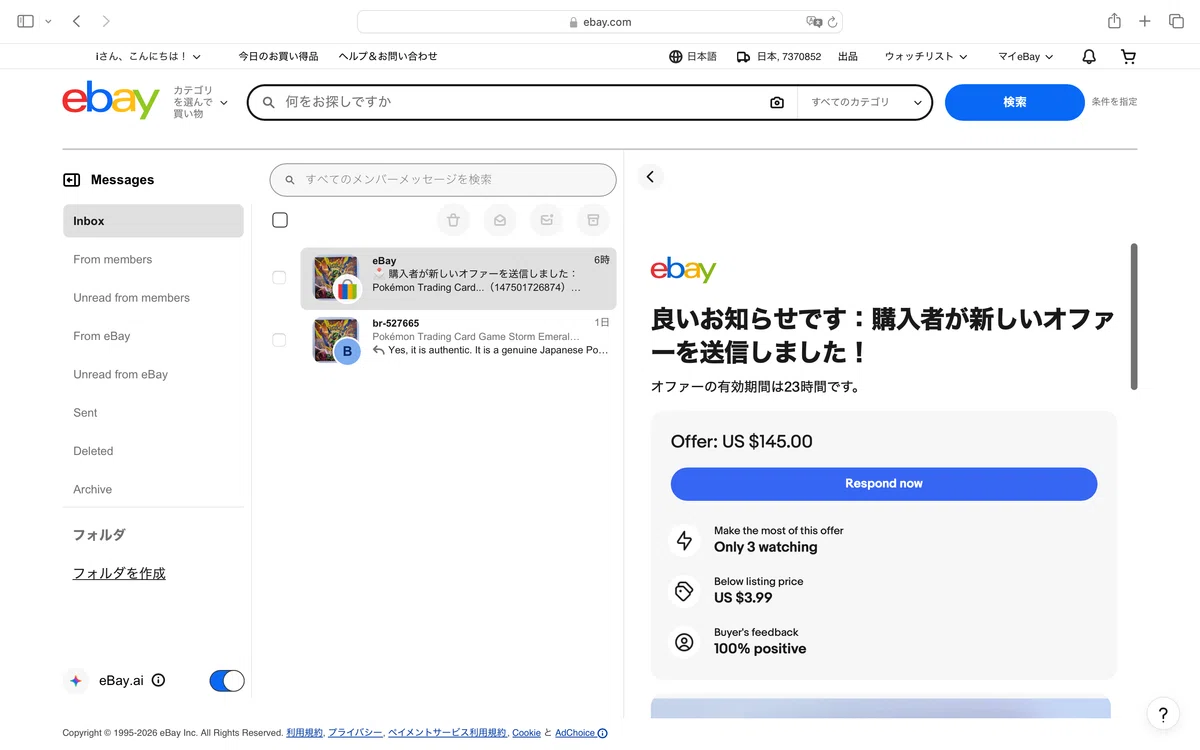Viewport: 1200px width, 750px height.
Task: Click すべてのメンバーメッセージを検索 search field
Action: click(x=443, y=180)
